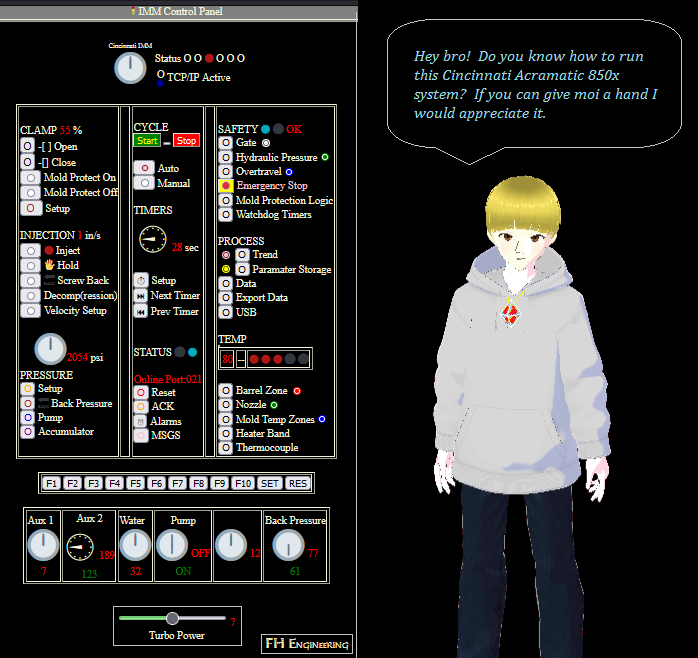Click the purple Accumulator icon
This screenshot has width=698, height=658.
tap(28, 431)
